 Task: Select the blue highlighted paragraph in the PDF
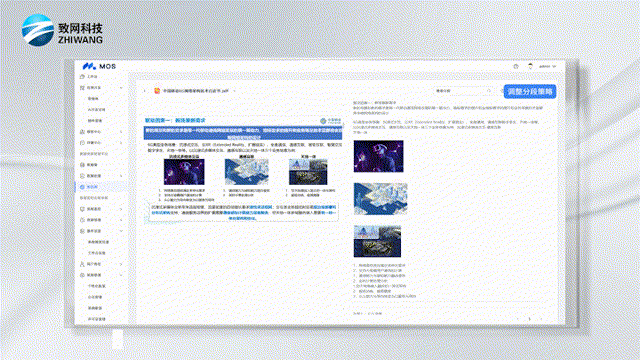[243, 133]
